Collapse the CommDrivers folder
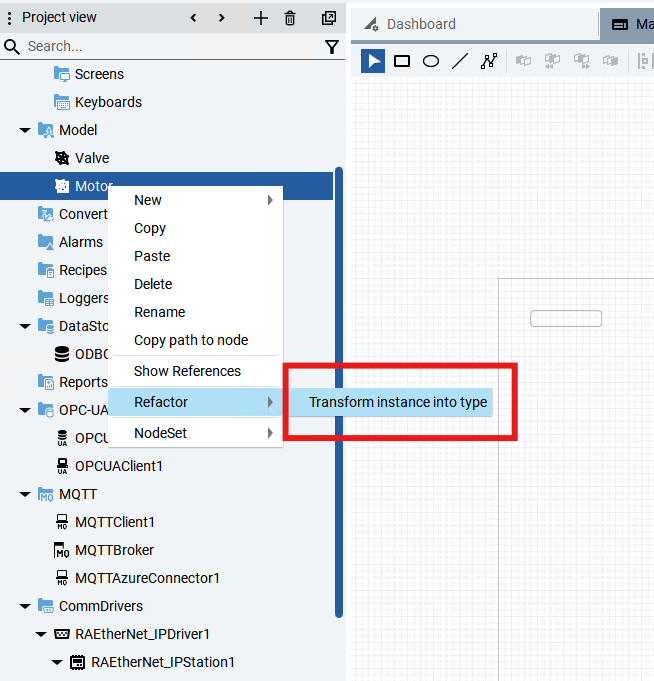Image resolution: width=654 pixels, height=681 pixels. tap(25, 606)
